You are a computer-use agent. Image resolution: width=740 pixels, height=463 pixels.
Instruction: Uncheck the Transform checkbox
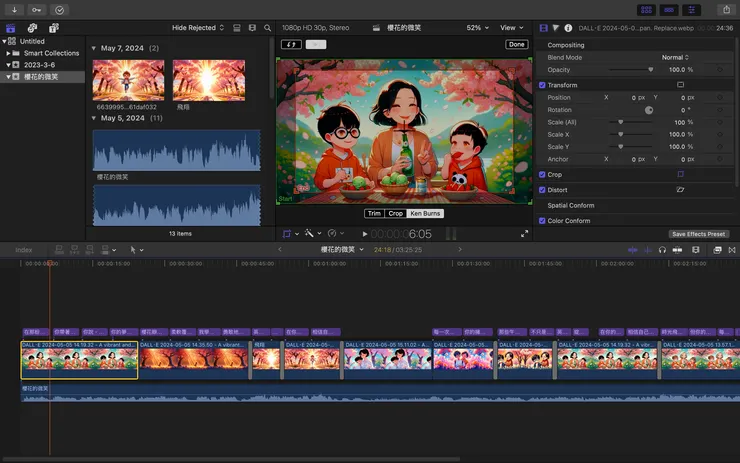click(x=543, y=85)
